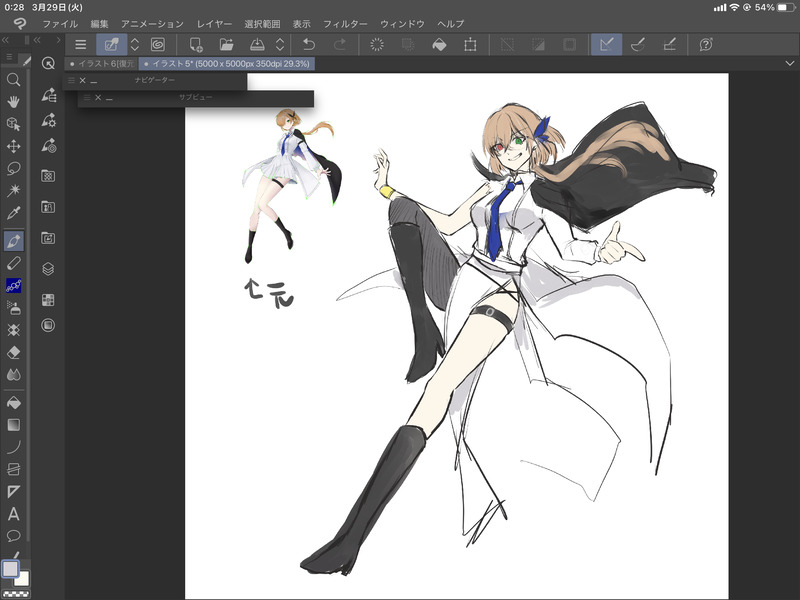
Task: Expand canvas tab list chevron at right
Action: [790, 64]
